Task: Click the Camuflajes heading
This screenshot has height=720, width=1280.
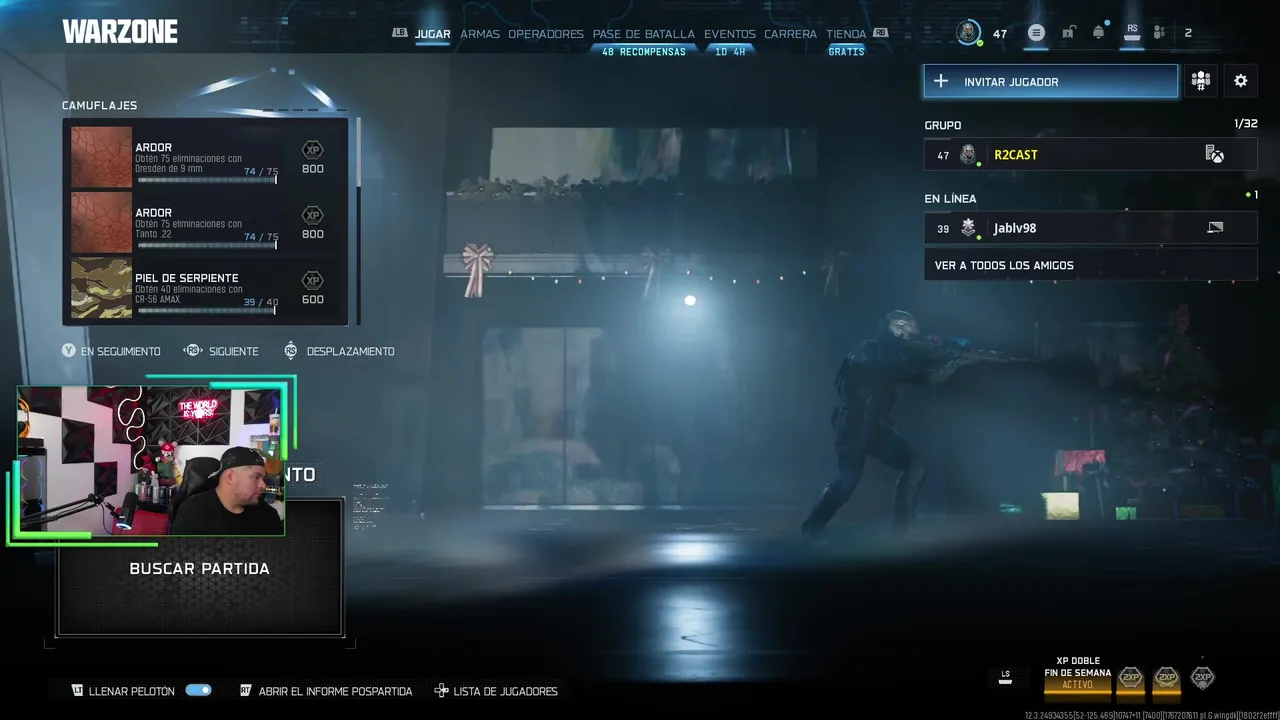Action: (99, 105)
